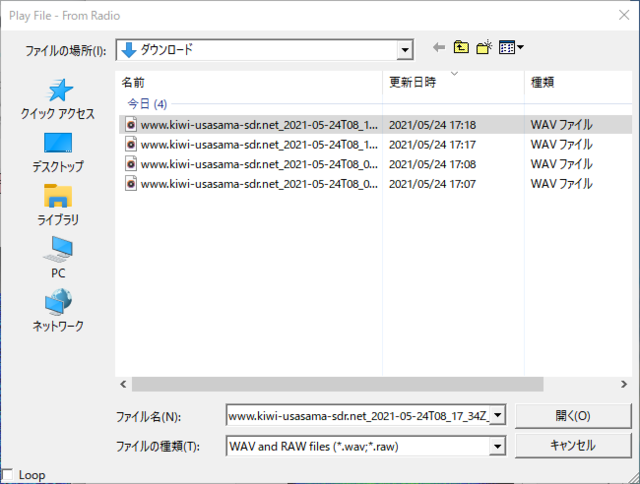Click WAV ファイル type in the 17:07 row
The width and height of the screenshot is (640, 484).
562,184
